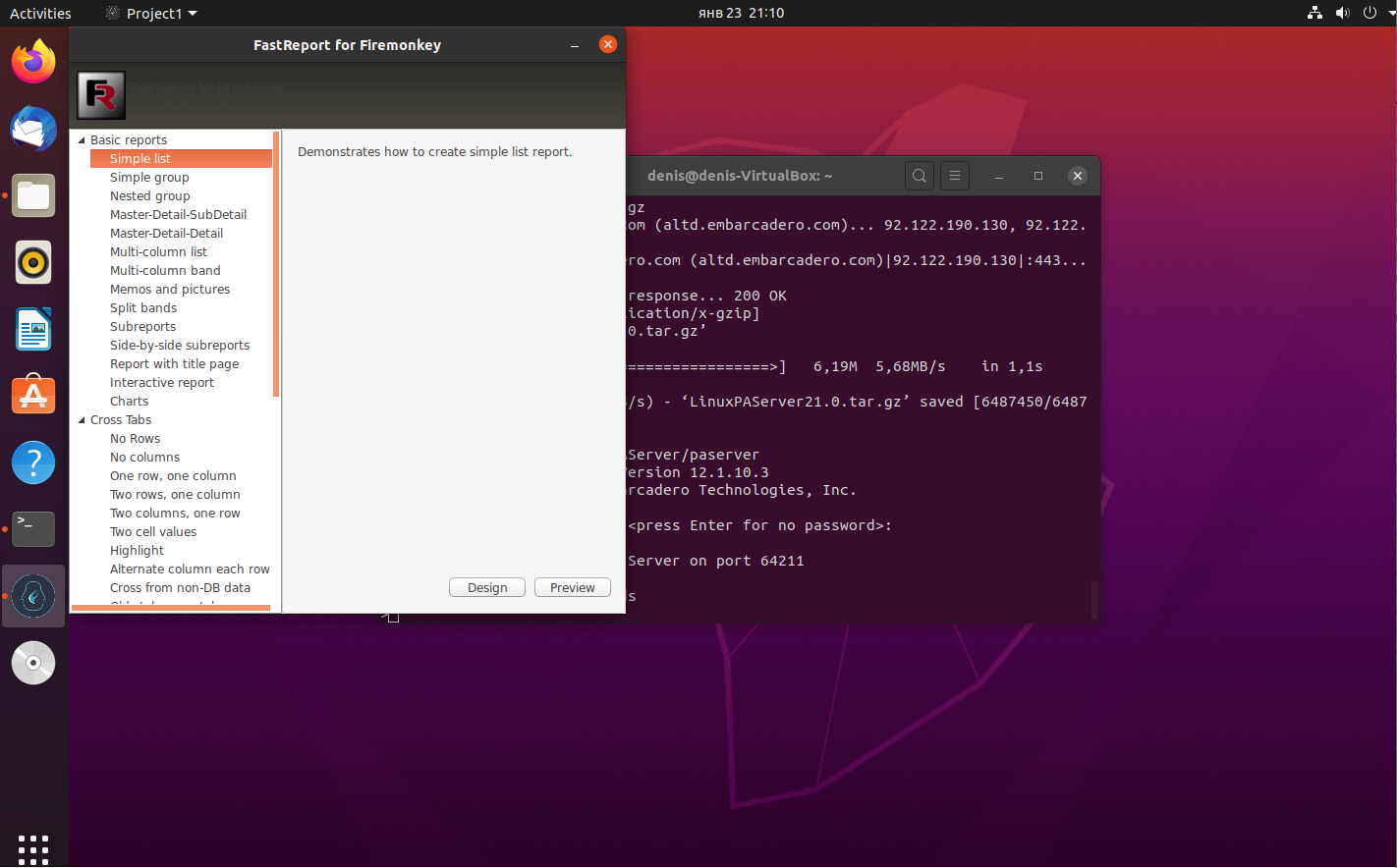
Task: Open Ubuntu Software store icon
Action: [x=33, y=396]
